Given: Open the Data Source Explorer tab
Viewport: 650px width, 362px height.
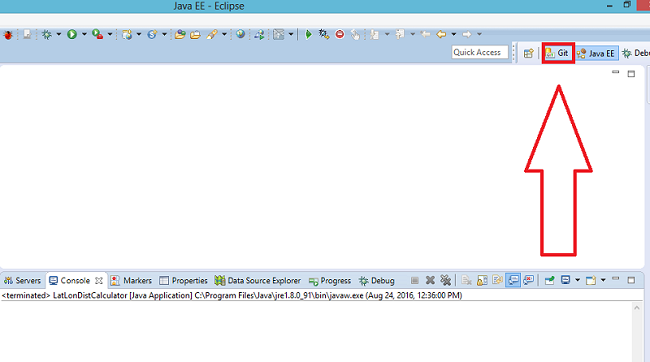Looking at the screenshot, I should tap(257, 281).
